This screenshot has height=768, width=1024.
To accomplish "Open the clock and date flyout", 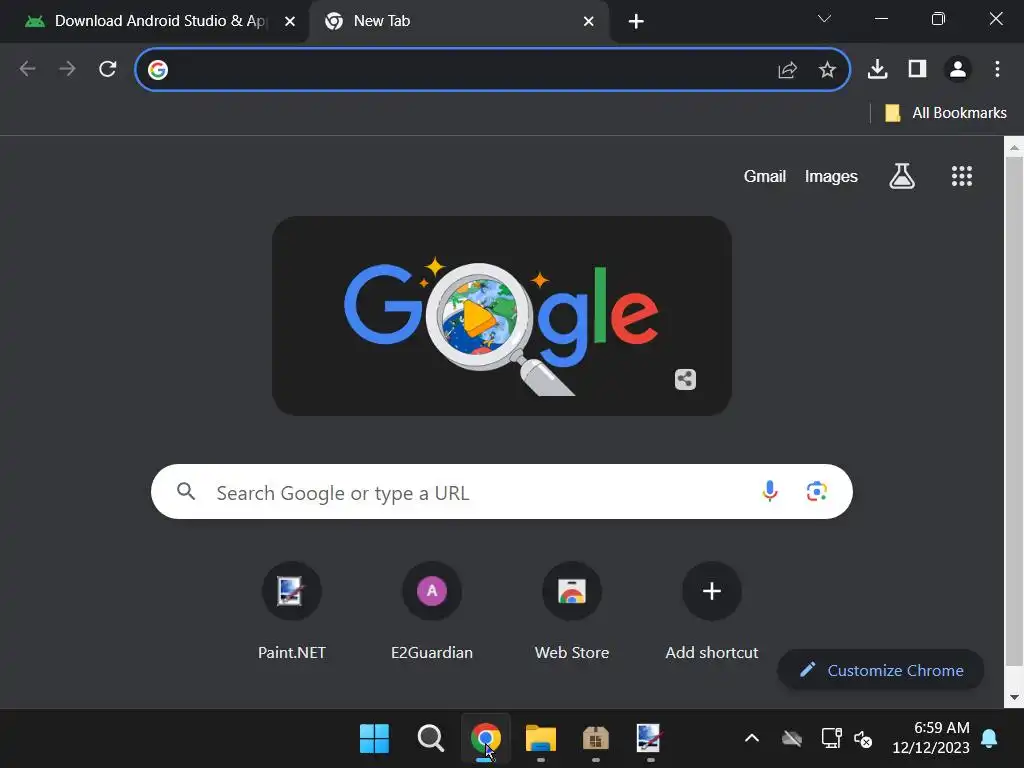I will tap(931, 738).
